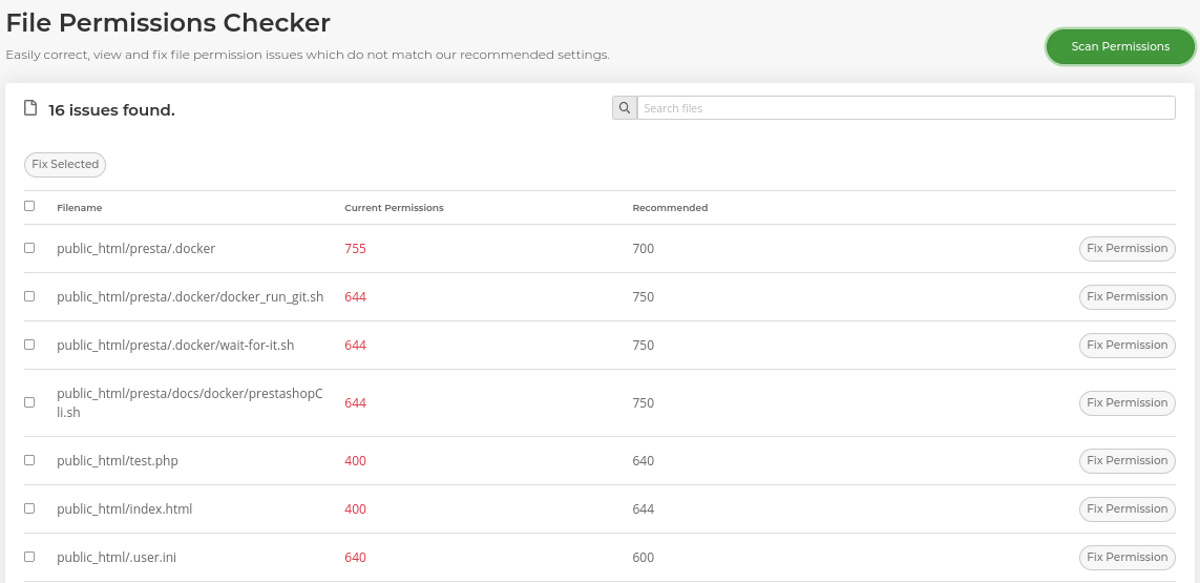1200x583 pixels.
Task: Select filename public_html/.user.ini
Action: click(x=117, y=557)
